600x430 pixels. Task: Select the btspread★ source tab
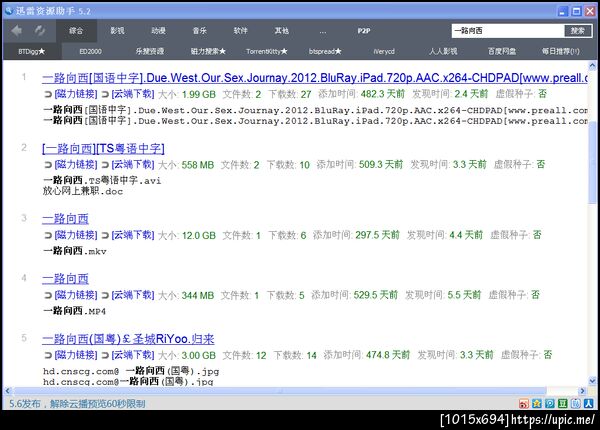pos(325,51)
